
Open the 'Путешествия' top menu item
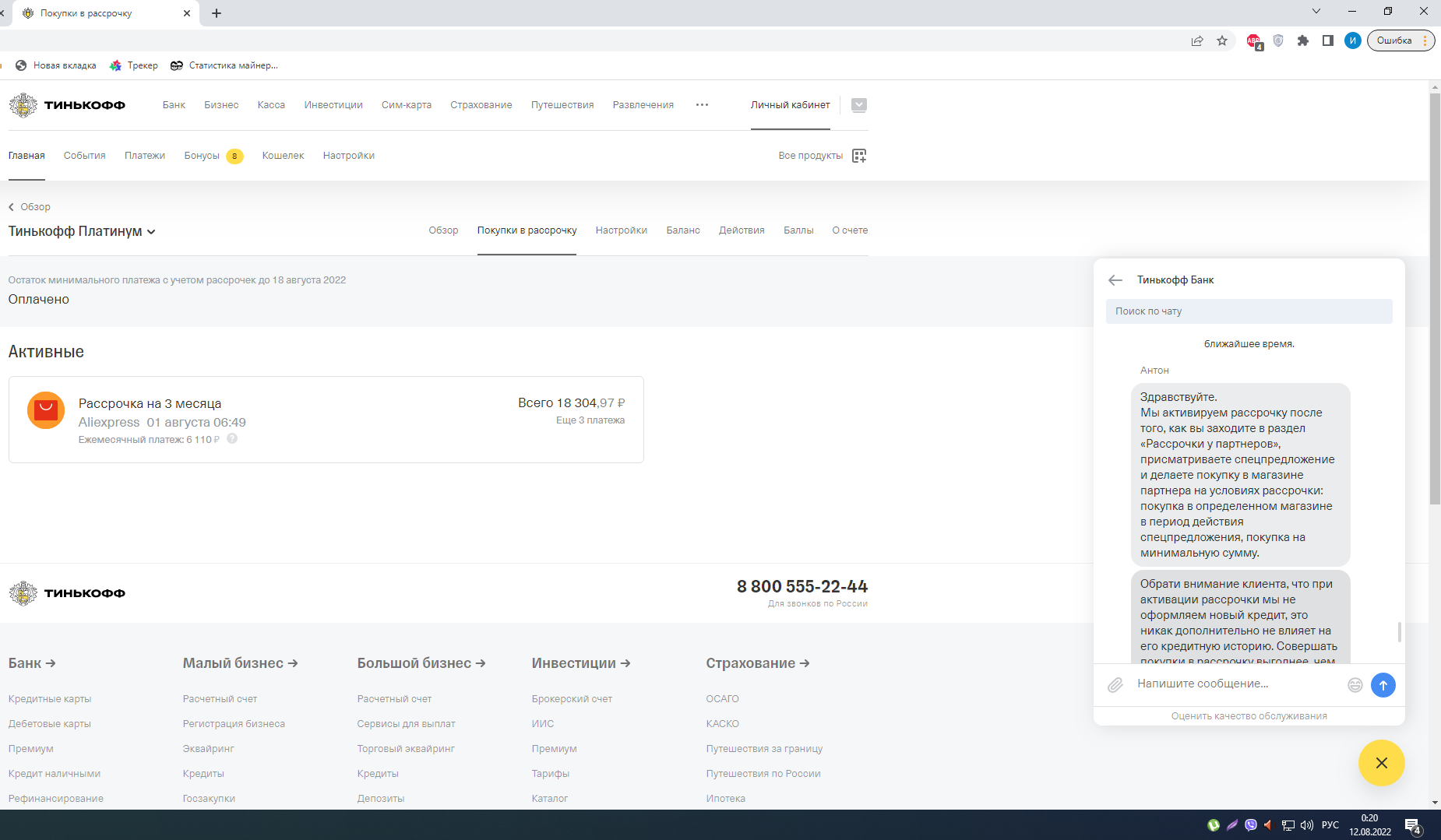coord(562,105)
